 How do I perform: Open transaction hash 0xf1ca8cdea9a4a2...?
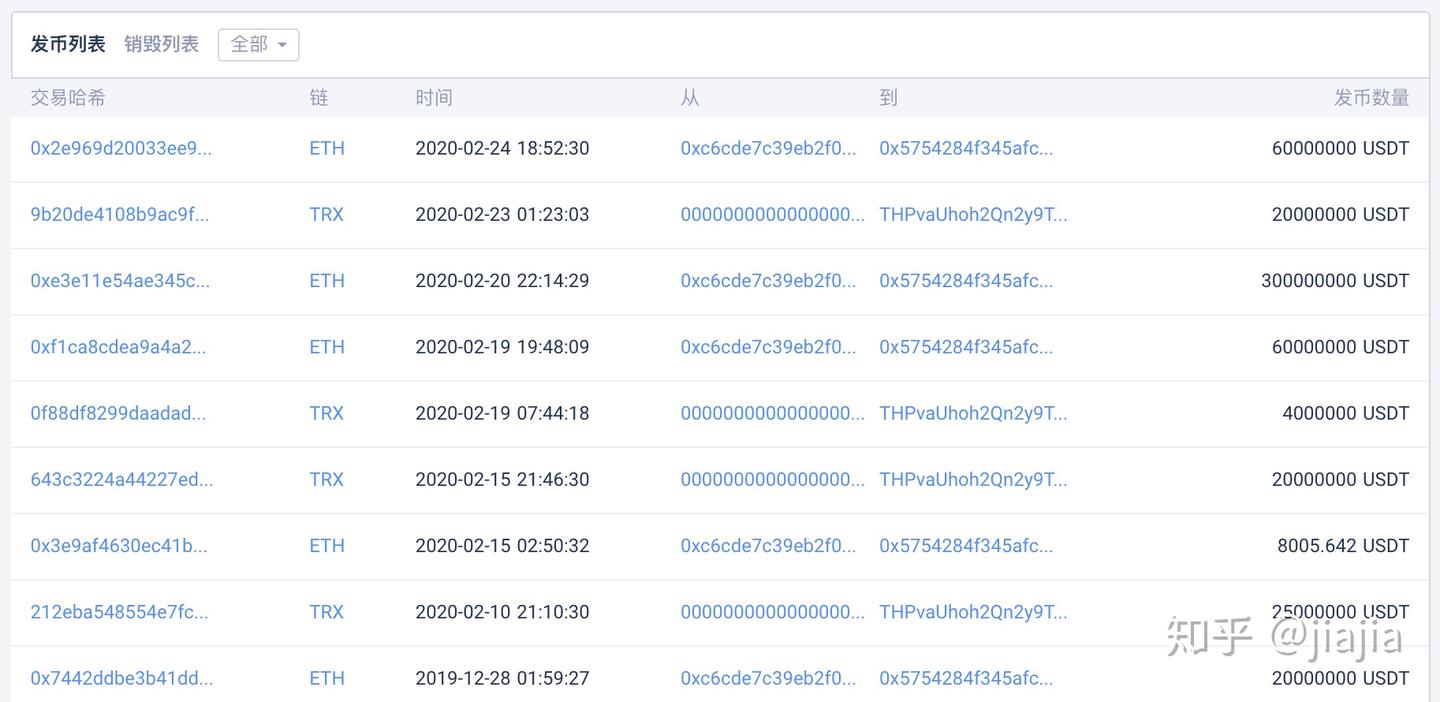[118, 347]
